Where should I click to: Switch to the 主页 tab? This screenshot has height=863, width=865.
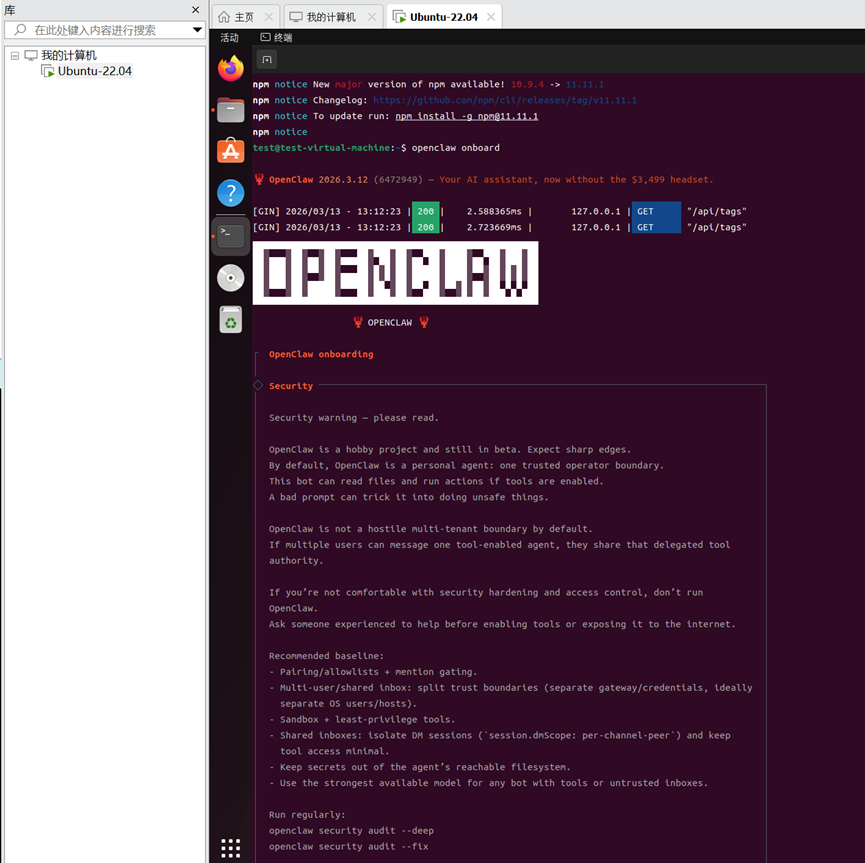[x=244, y=17]
